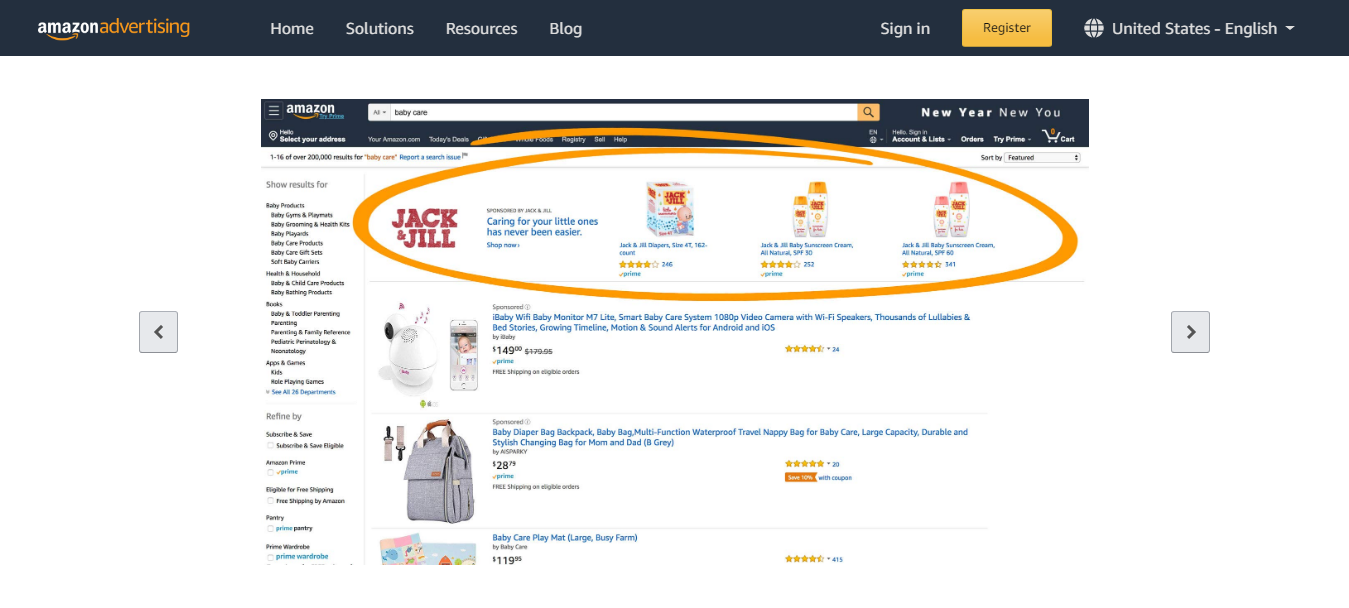Screen dimensions: 1349x608
Task: Advance to the next carousel slide
Action: (x=1190, y=332)
